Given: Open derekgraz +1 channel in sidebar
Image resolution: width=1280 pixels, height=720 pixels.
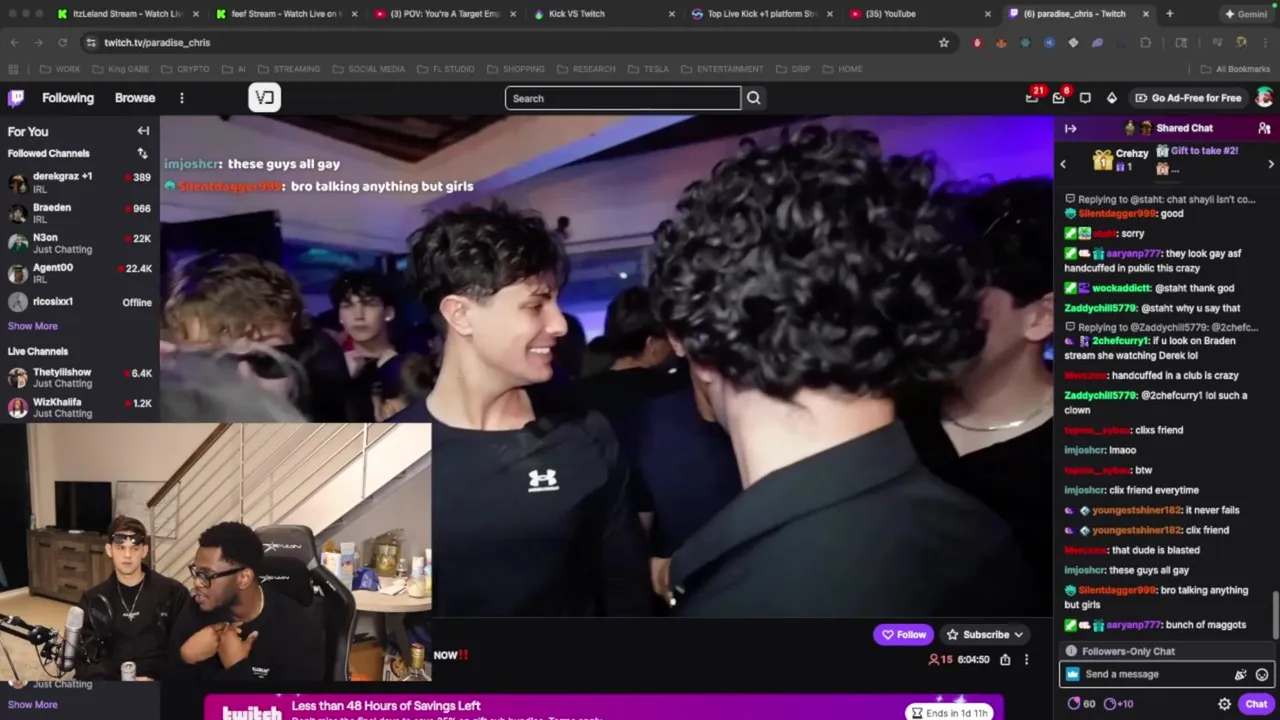Looking at the screenshot, I should 80,182.
